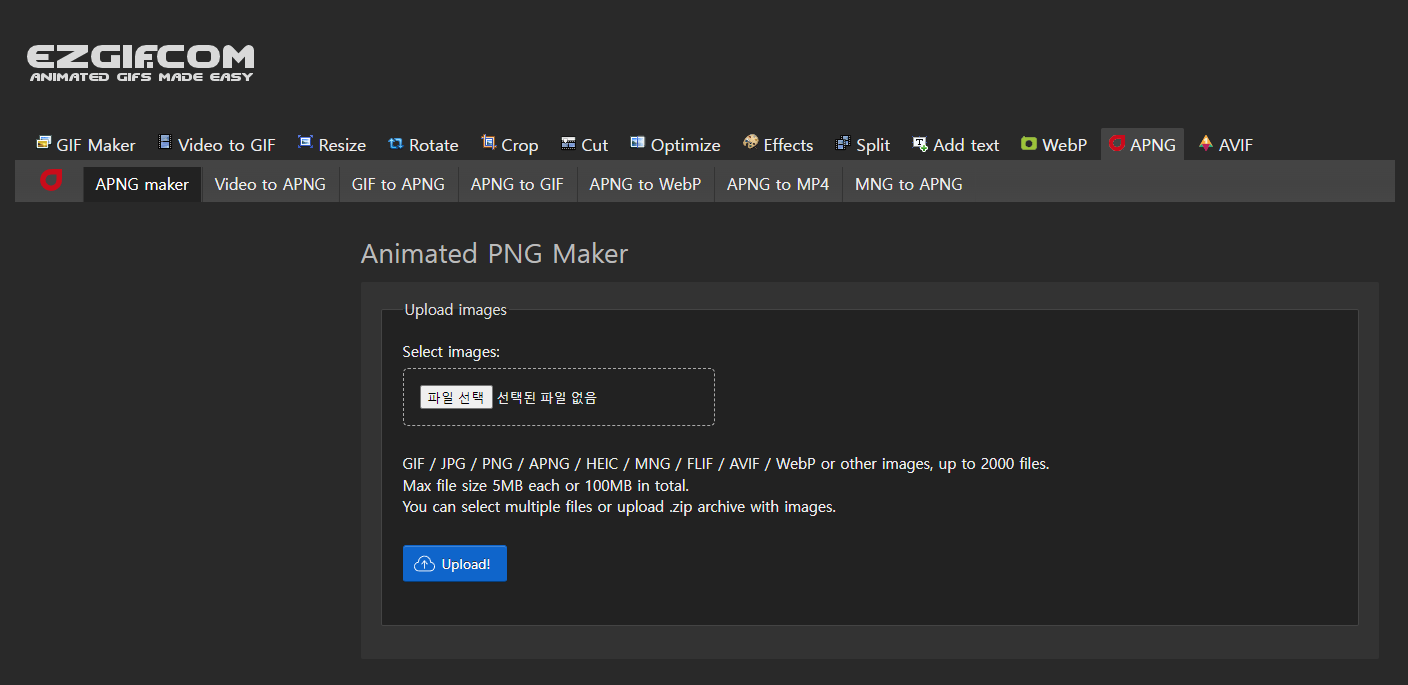
Task: Switch to GIF to APNG tab
Action: (x=398, y=184)
